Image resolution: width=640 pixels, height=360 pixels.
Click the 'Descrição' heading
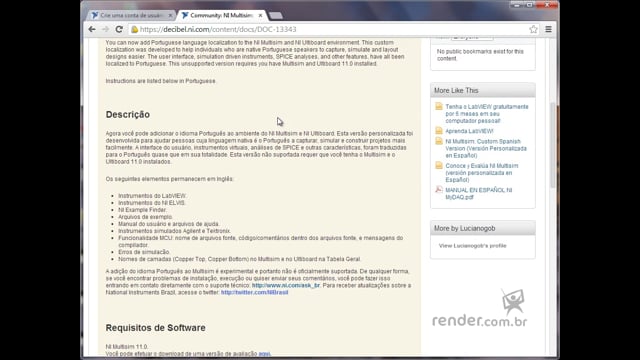(128, 114)
